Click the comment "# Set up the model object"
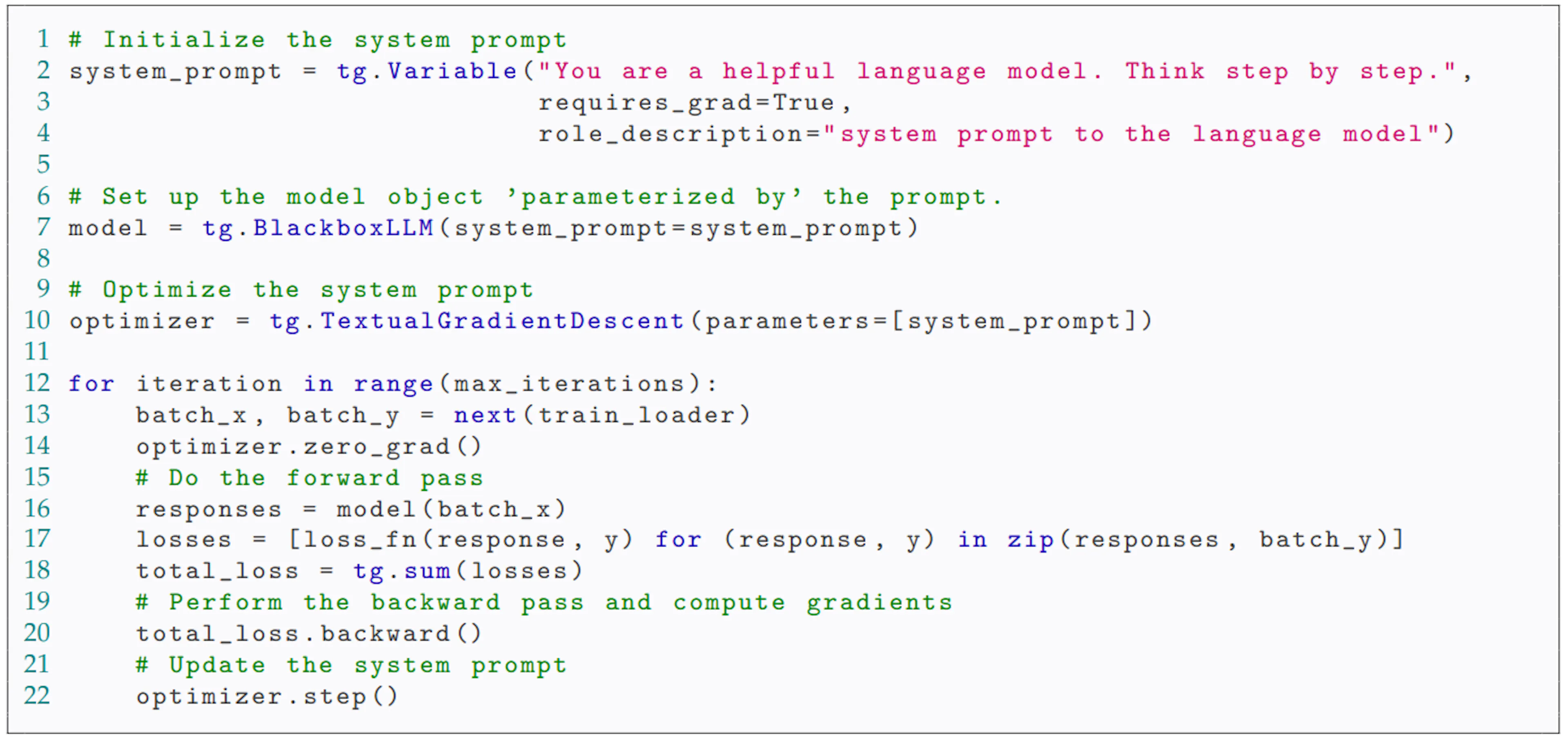The image size is (1568, 740). pyautogui.click(x=276, y=196)
